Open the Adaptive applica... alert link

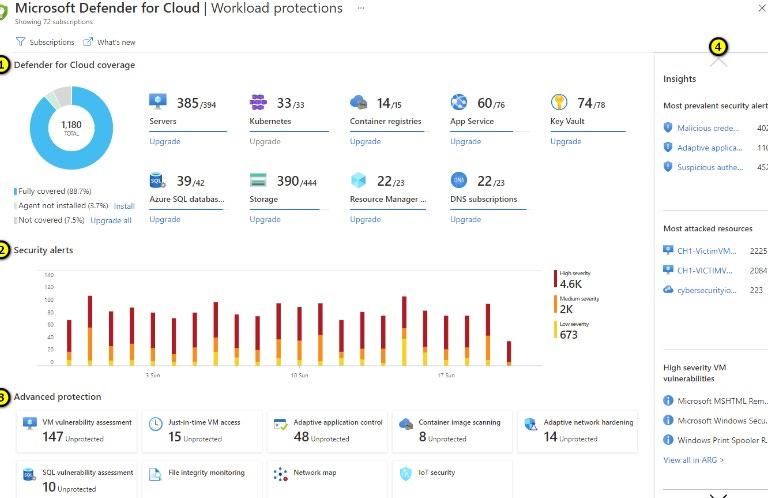(x=710, y=148)
